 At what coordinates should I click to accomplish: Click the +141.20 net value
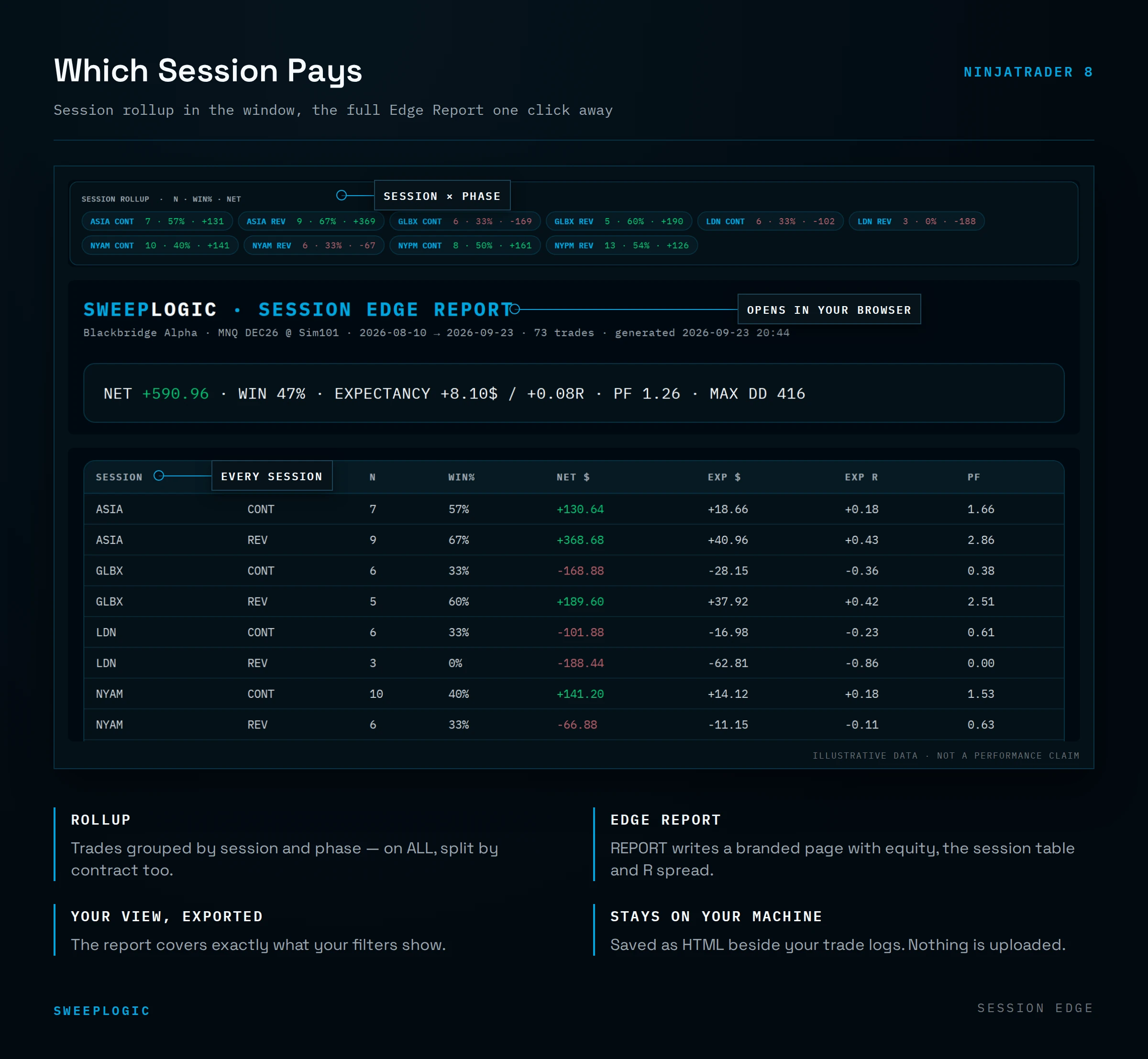pos(580,694)
